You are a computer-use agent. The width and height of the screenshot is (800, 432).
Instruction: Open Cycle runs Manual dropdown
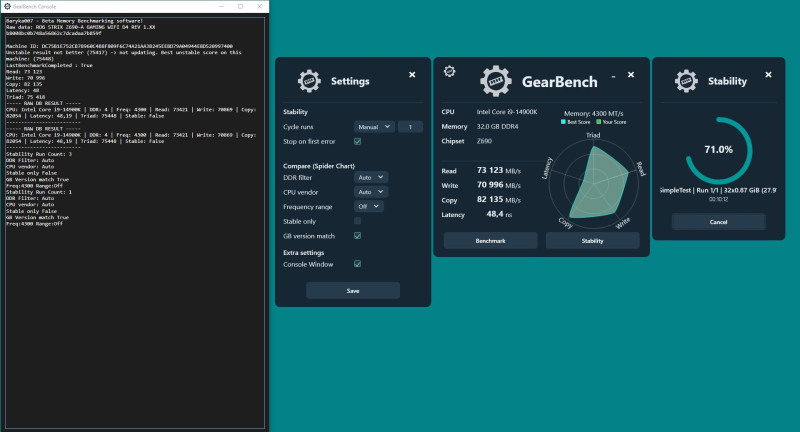pyautogui.click(x=374, y=126)
